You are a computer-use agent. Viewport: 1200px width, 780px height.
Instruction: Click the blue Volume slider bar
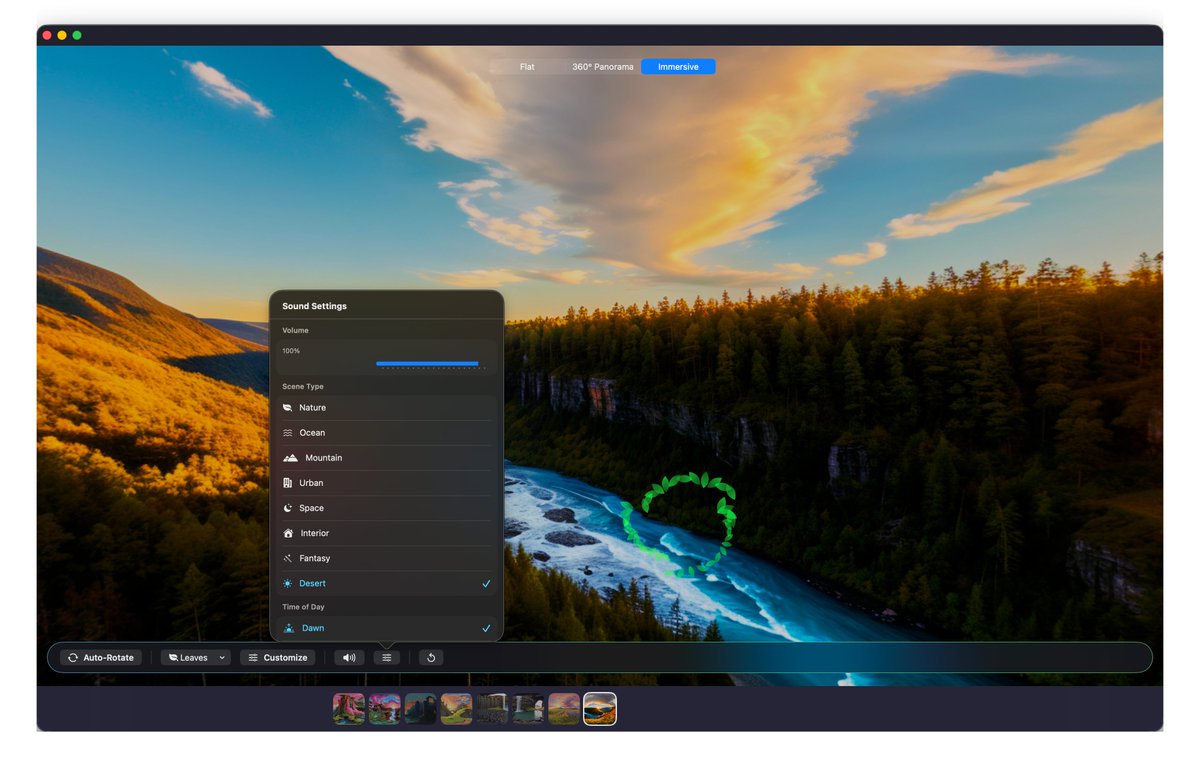(427, 363)
